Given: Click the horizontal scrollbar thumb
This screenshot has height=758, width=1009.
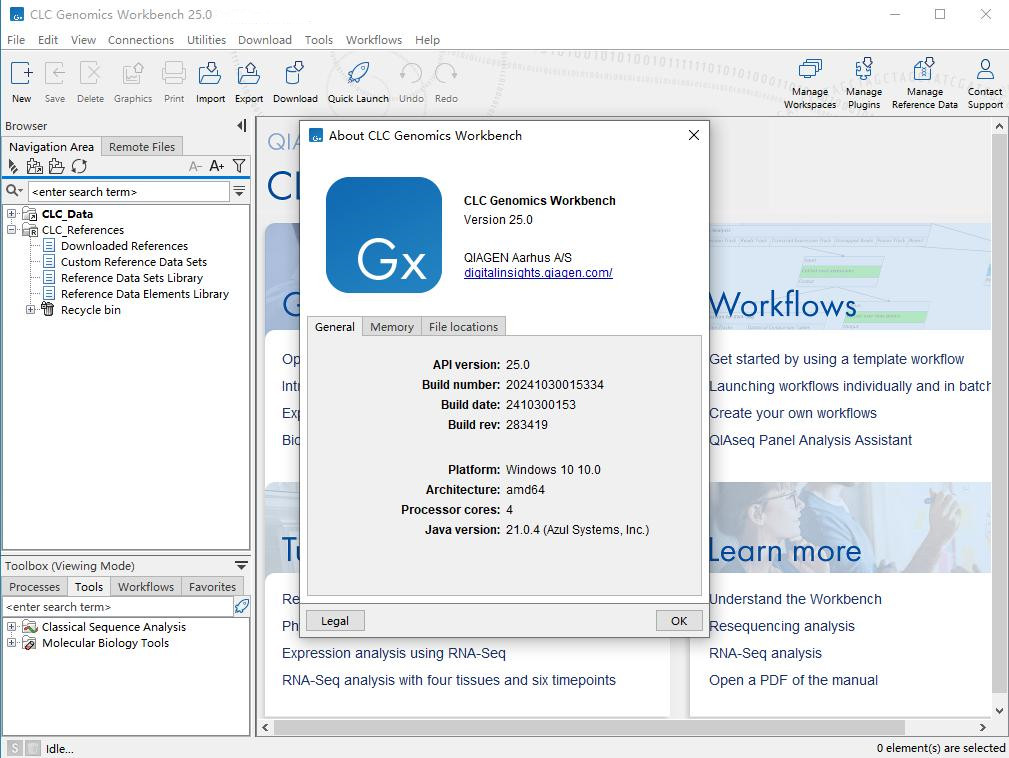Looking at the screenshot, I should click(589, 727).
